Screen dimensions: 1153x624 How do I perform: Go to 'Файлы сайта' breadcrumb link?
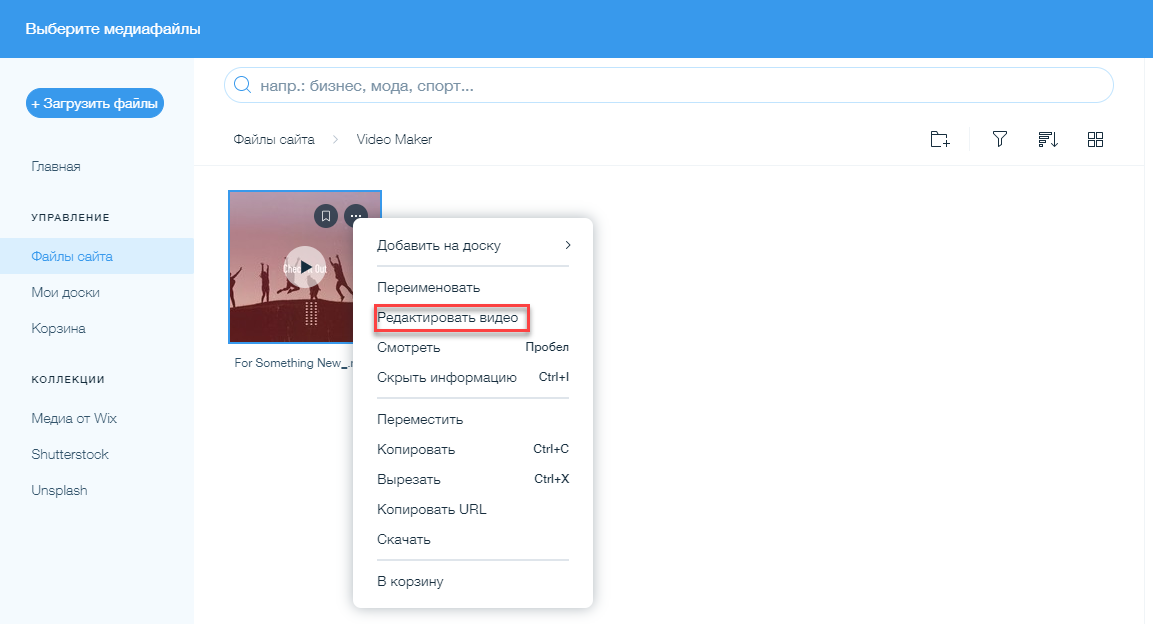[273, 140]
